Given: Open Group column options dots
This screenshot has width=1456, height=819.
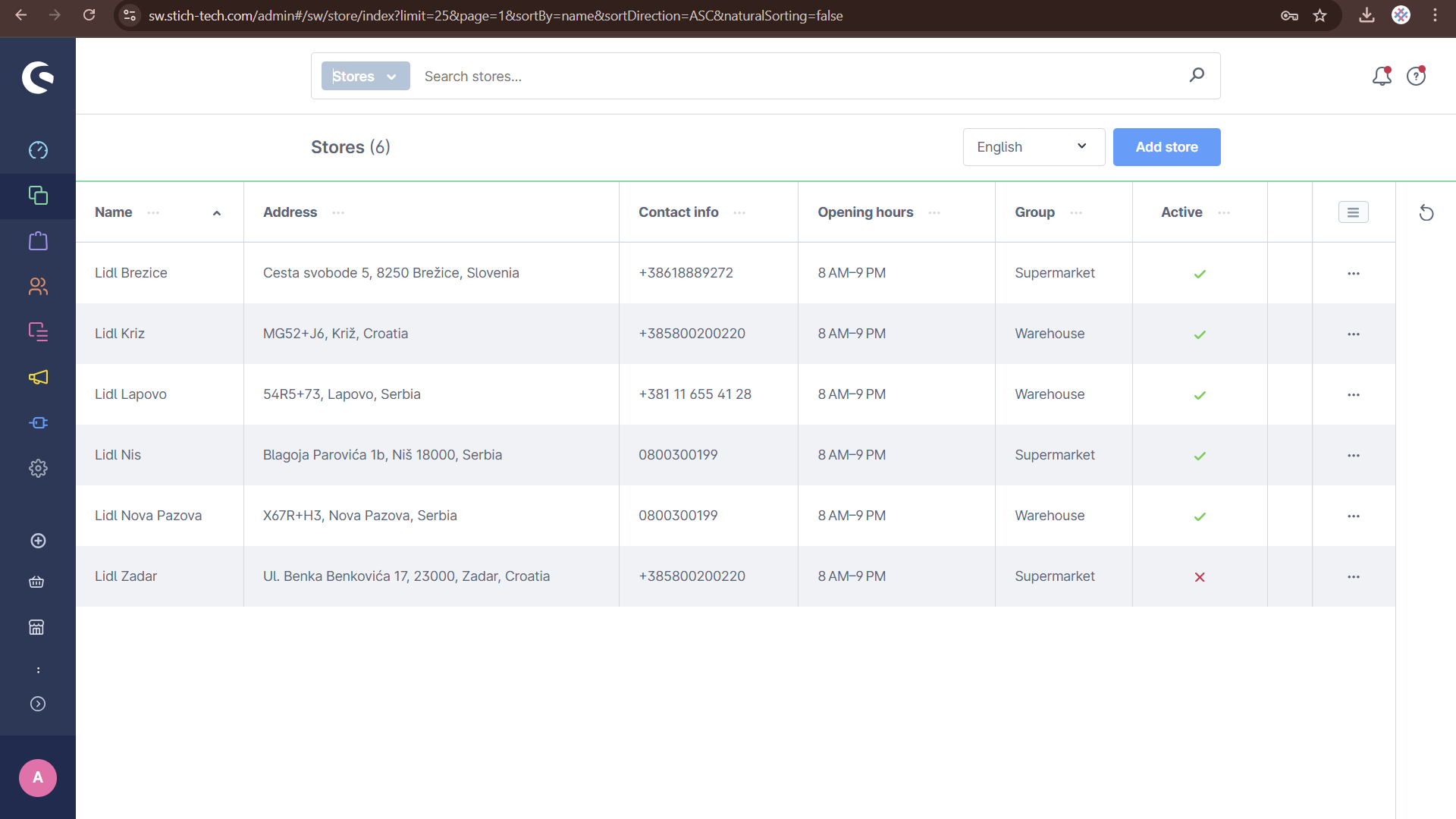Looking at the screenshot, I should click(1076, 213).
